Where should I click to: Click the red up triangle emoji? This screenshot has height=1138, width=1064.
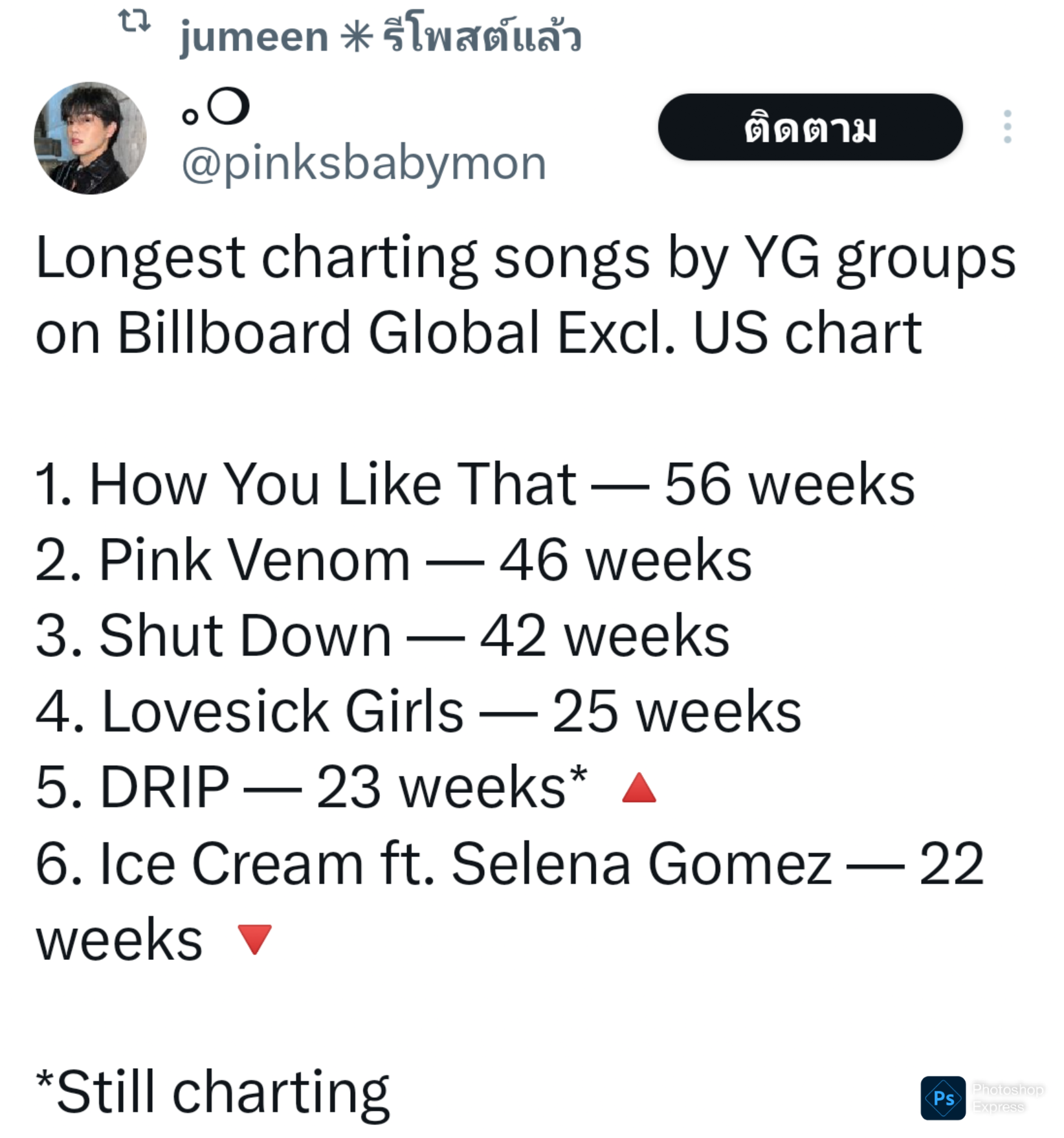pyautogui.click(x=639, y=788)
